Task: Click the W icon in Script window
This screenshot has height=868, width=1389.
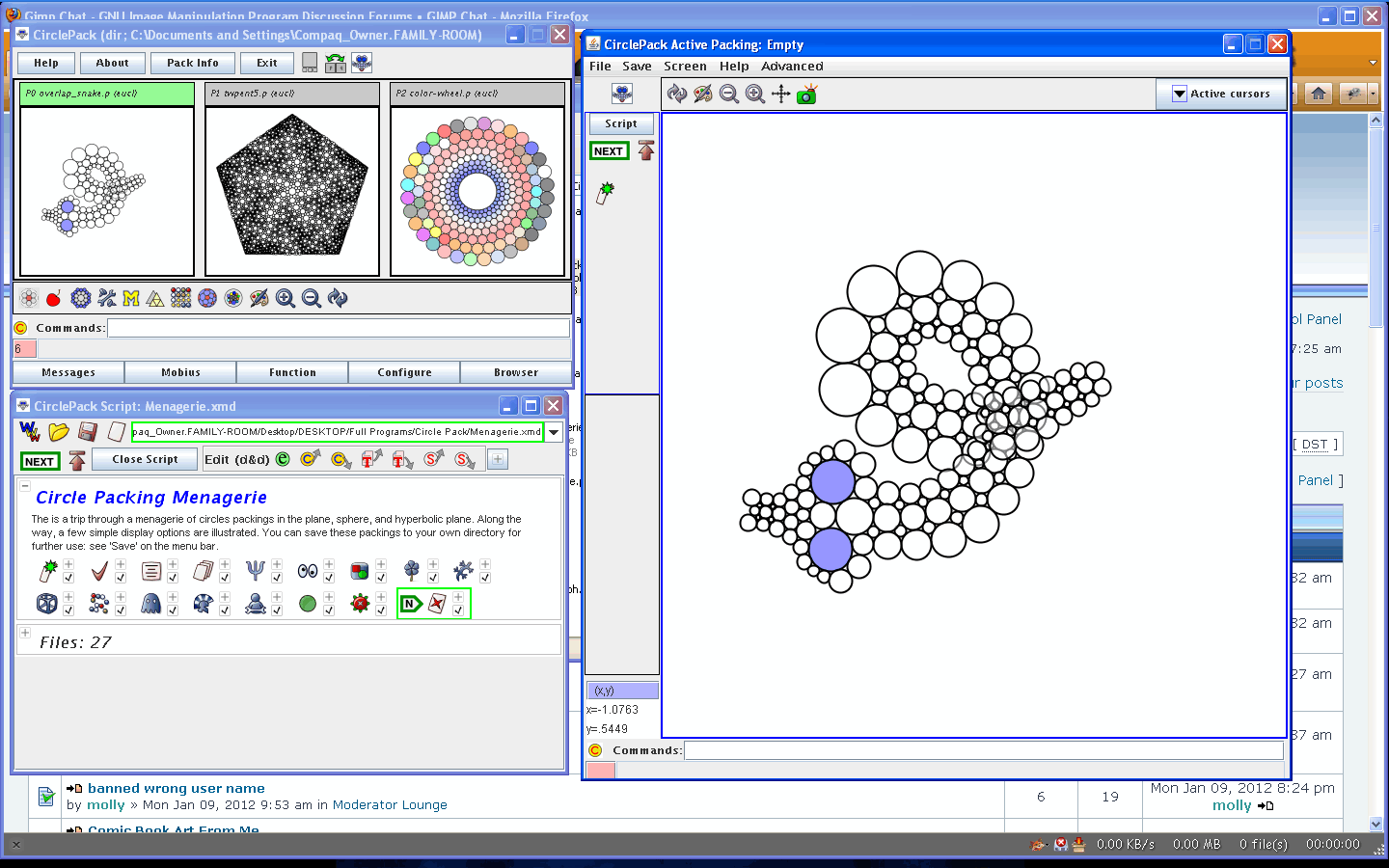Action: [30, 431]
